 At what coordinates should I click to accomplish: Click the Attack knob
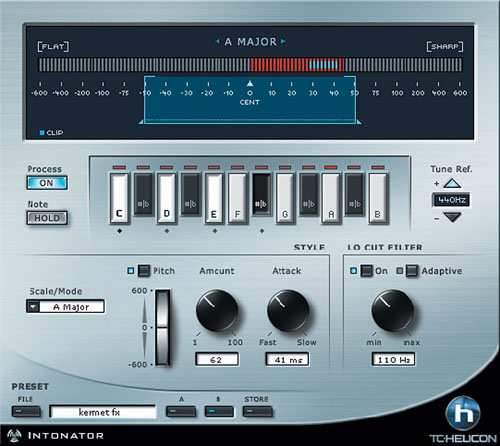288,311
